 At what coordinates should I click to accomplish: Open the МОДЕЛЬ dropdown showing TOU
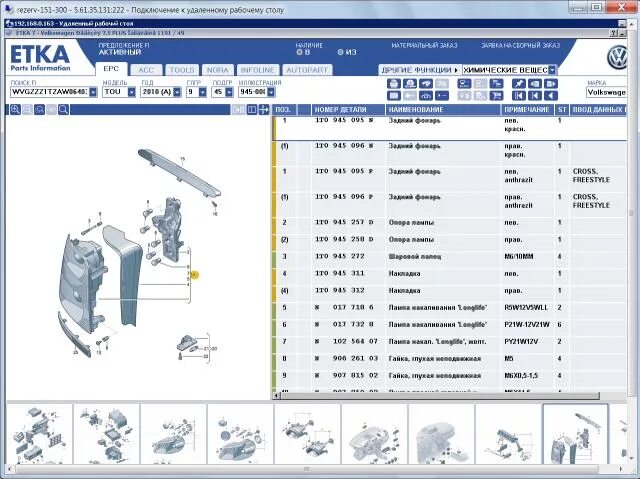click(131, 92)
